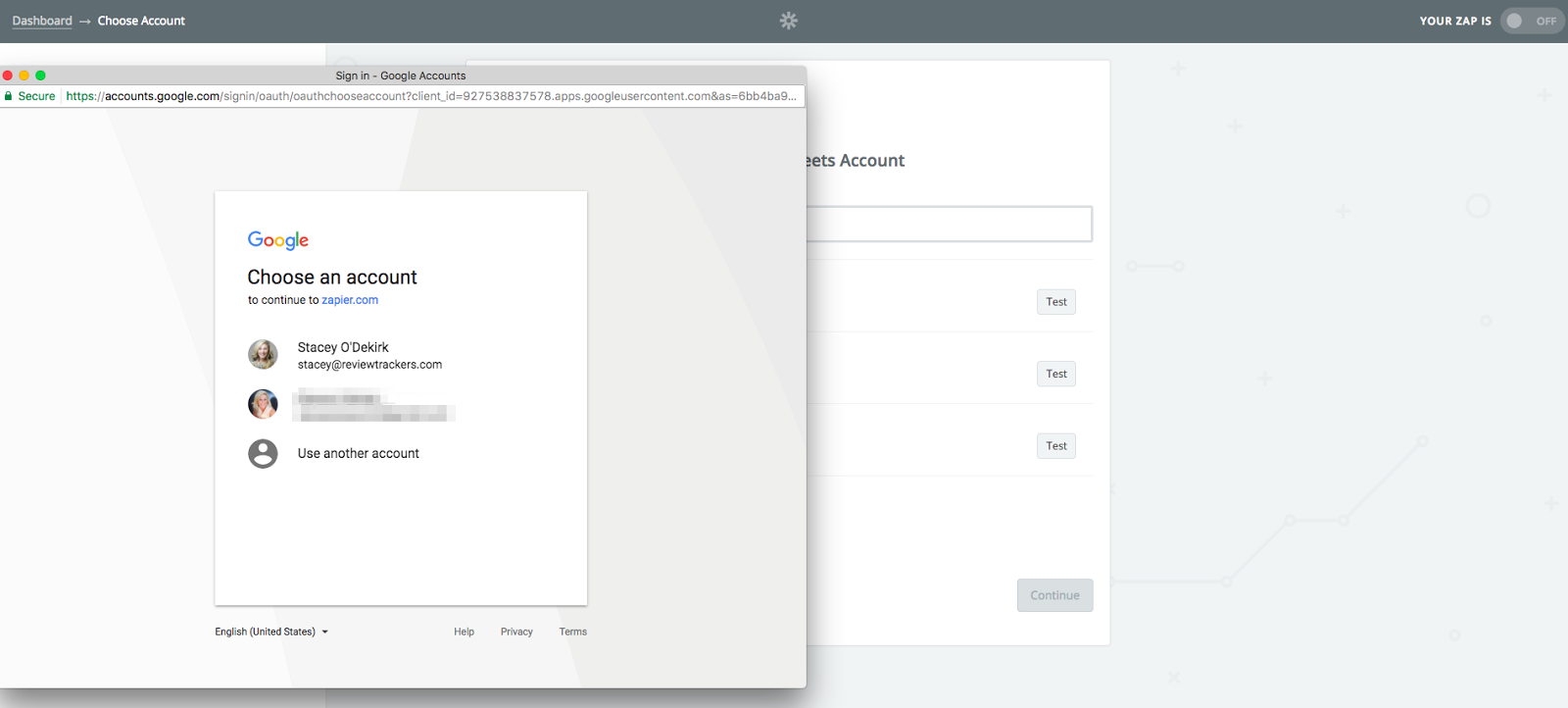Click the Choose an account heading
The height and width of the screenshot is (708, 1568).
332,278
